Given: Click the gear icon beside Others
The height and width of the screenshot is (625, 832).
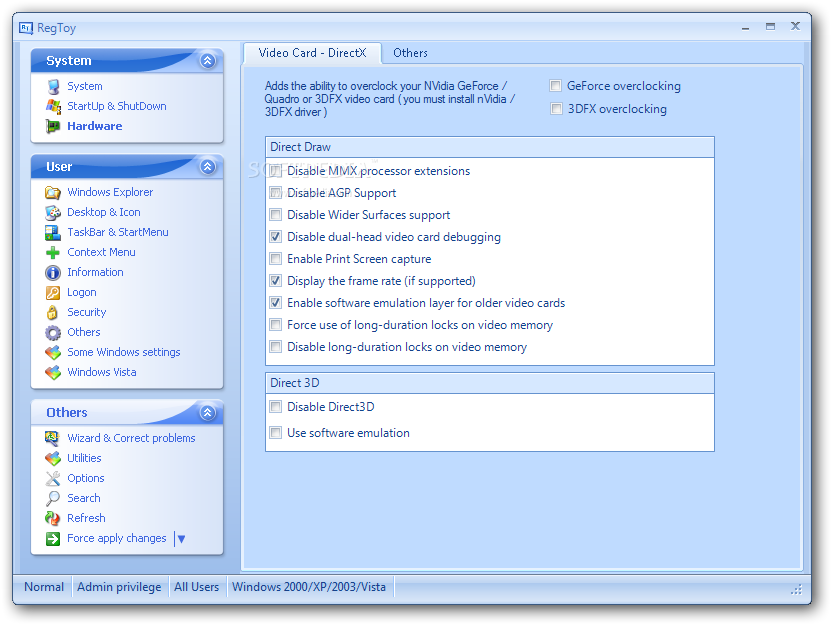Looking at the screenshot, I should point(53,333).
